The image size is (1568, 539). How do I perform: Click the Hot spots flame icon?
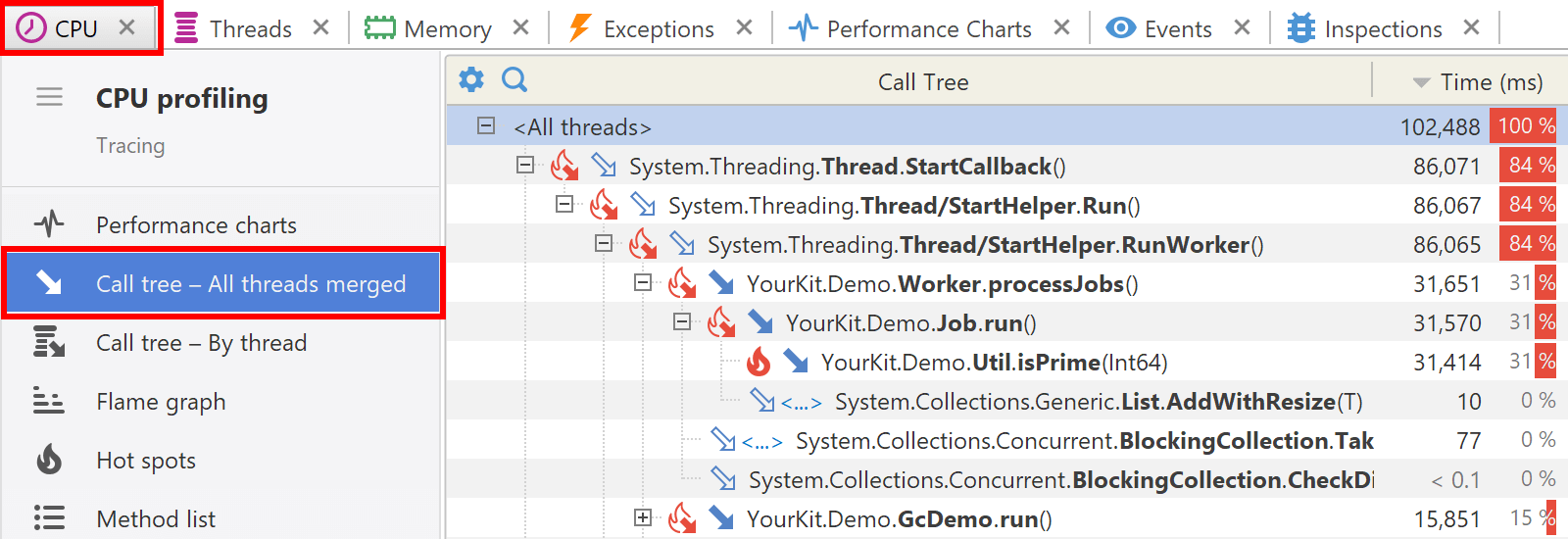pos(49,459)
